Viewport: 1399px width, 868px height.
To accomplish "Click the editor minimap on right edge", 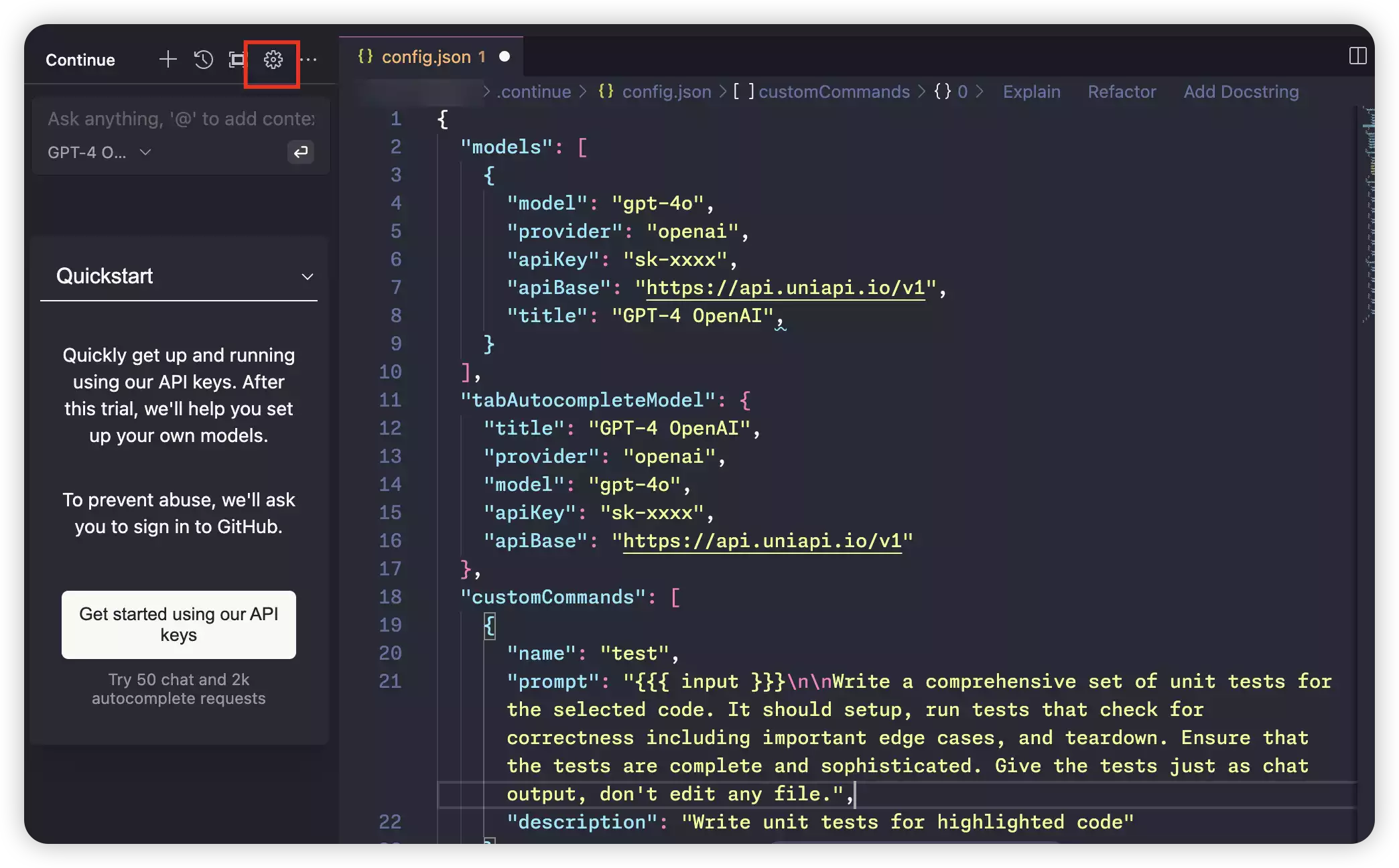I will [1369, 214].
